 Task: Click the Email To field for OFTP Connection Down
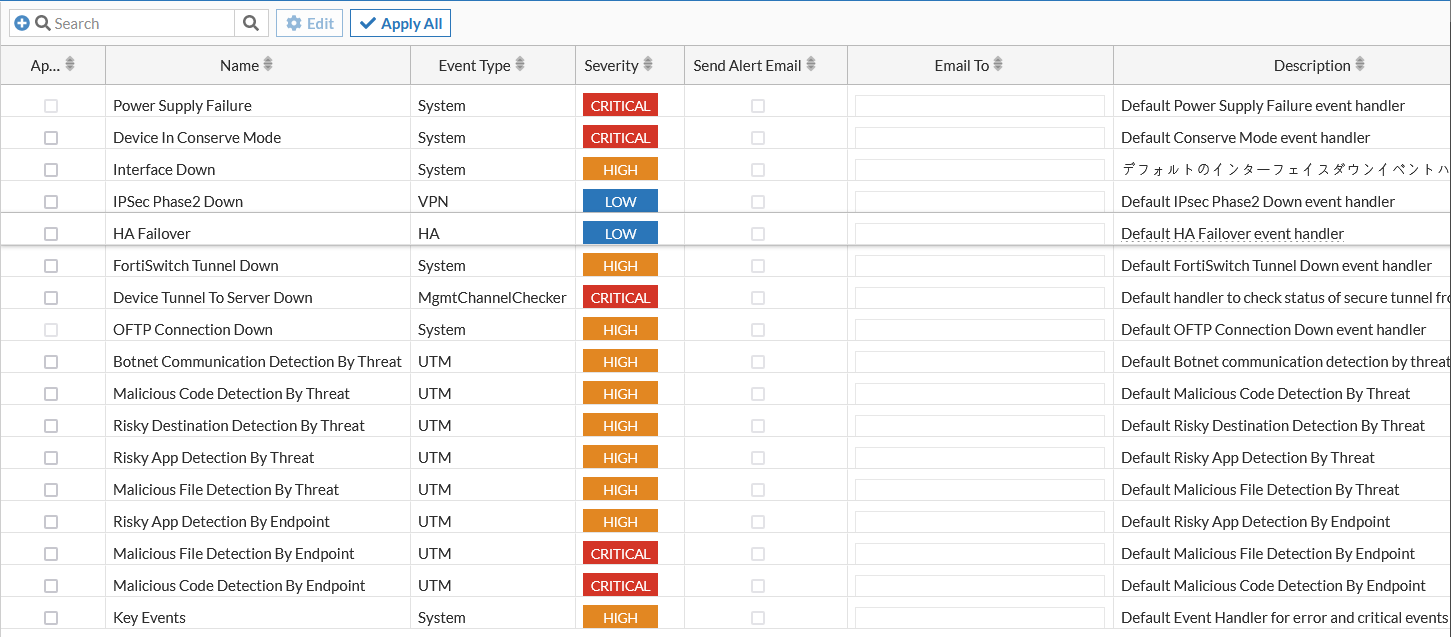(x=978, y=329)
